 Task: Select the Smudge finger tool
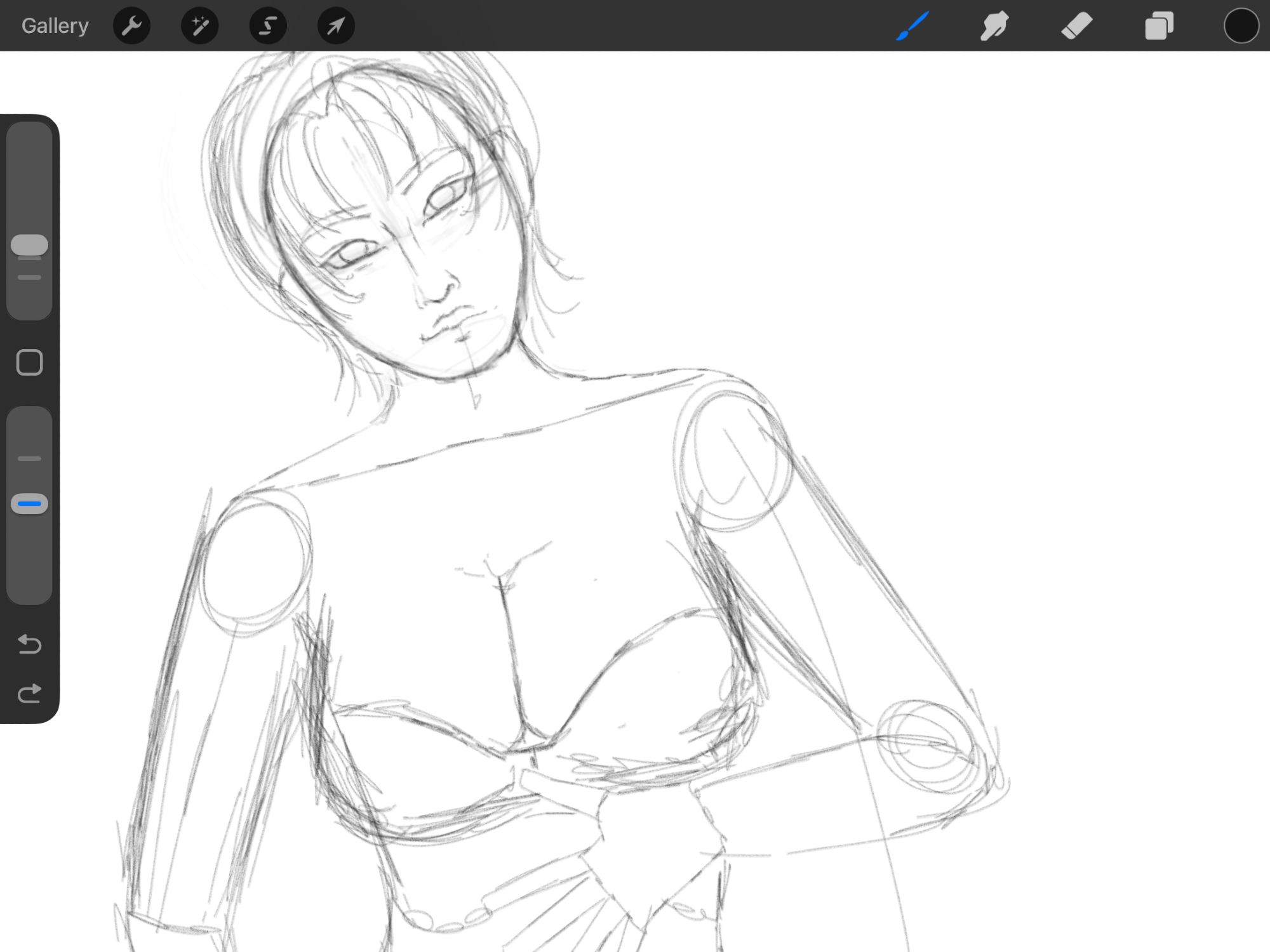pos(994,26)
